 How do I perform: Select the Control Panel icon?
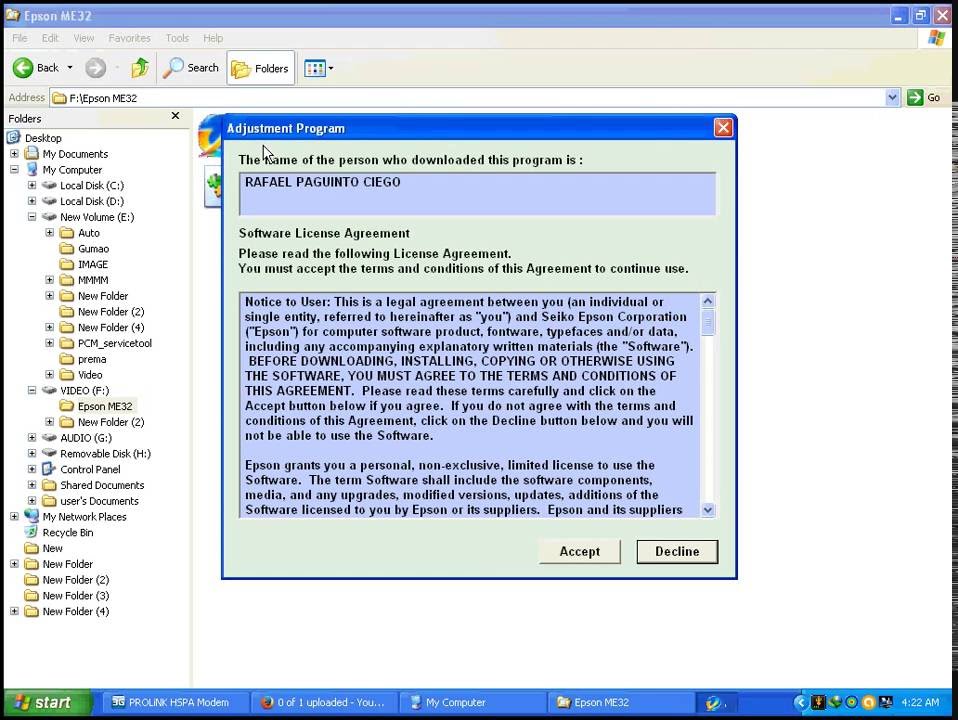[49, 469]
